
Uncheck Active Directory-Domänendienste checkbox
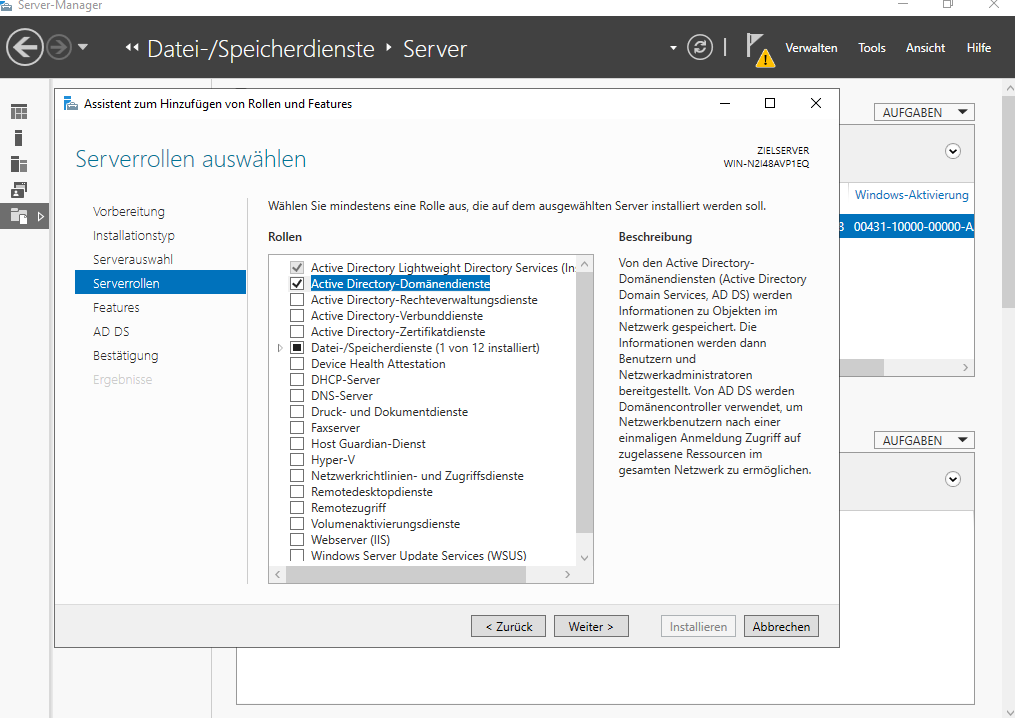[296, 284]
